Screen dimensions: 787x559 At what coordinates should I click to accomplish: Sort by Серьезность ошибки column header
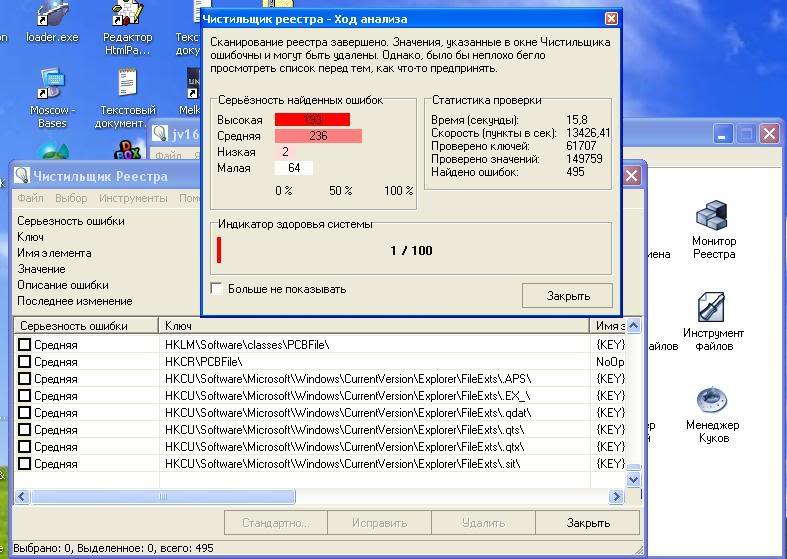coord(86,326)
